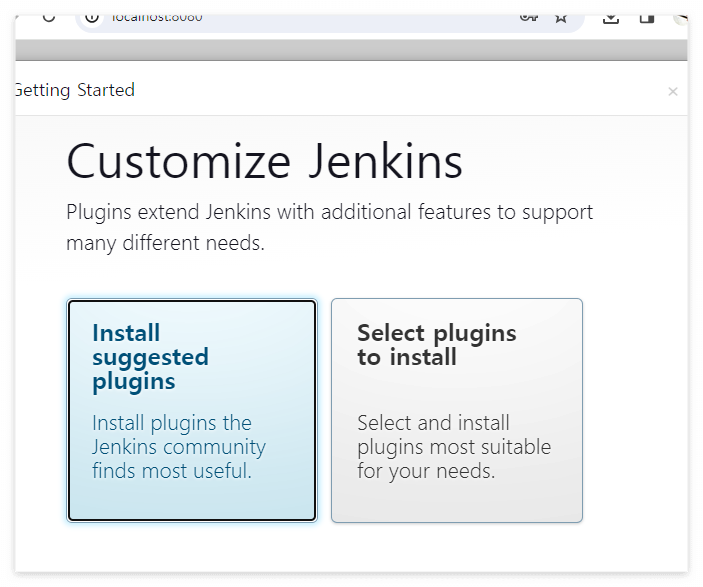Viewport: 703px width, 587px height.
Task: Close the Getting Started dialog
Action: pos(673,91)
